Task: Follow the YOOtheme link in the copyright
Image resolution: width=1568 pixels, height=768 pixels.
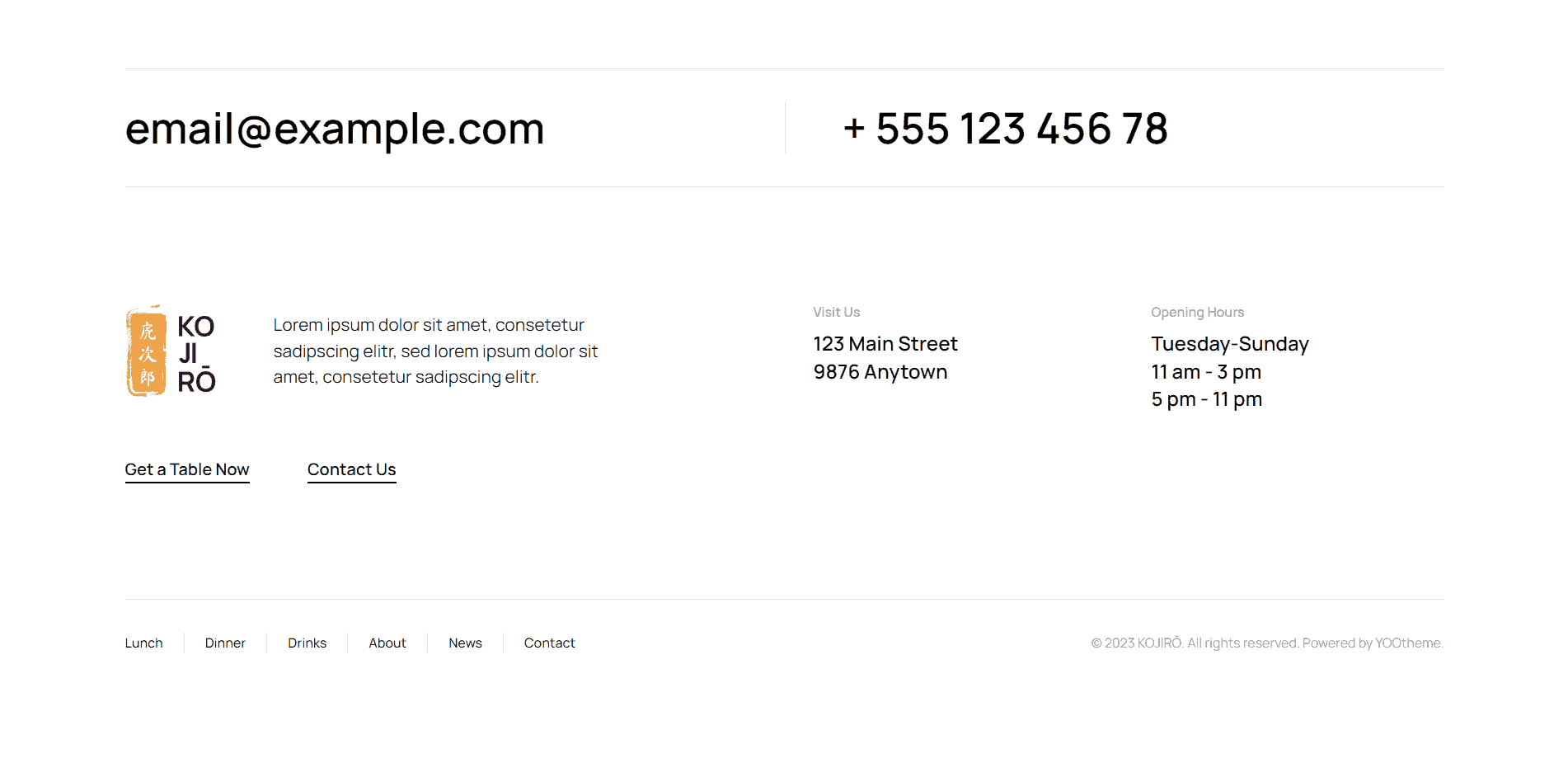Action: pyautogui.click(x=1407, y=643)
